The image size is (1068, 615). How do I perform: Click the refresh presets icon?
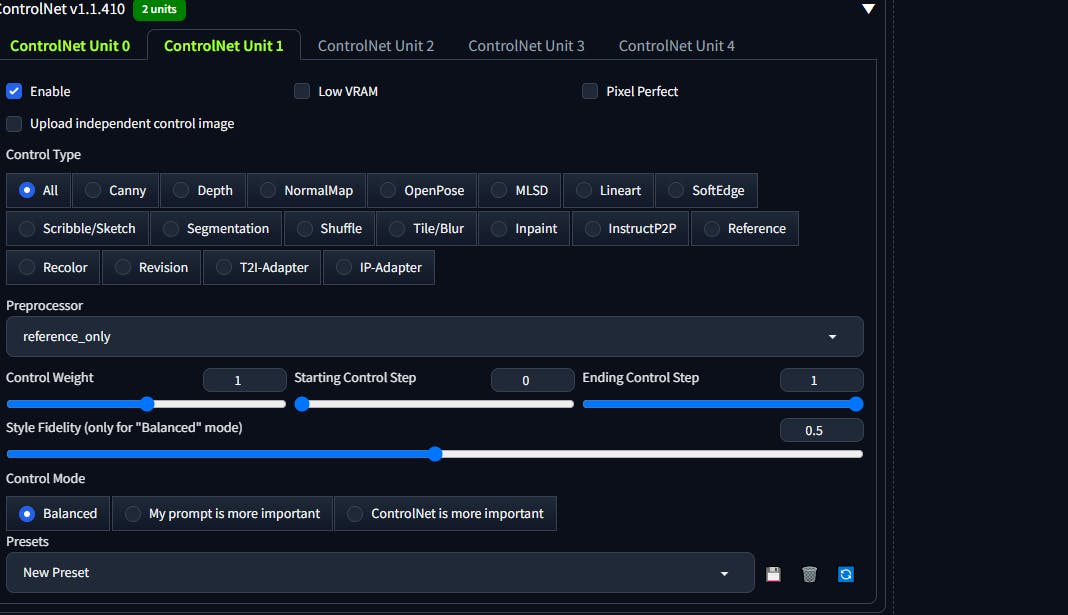846,574
